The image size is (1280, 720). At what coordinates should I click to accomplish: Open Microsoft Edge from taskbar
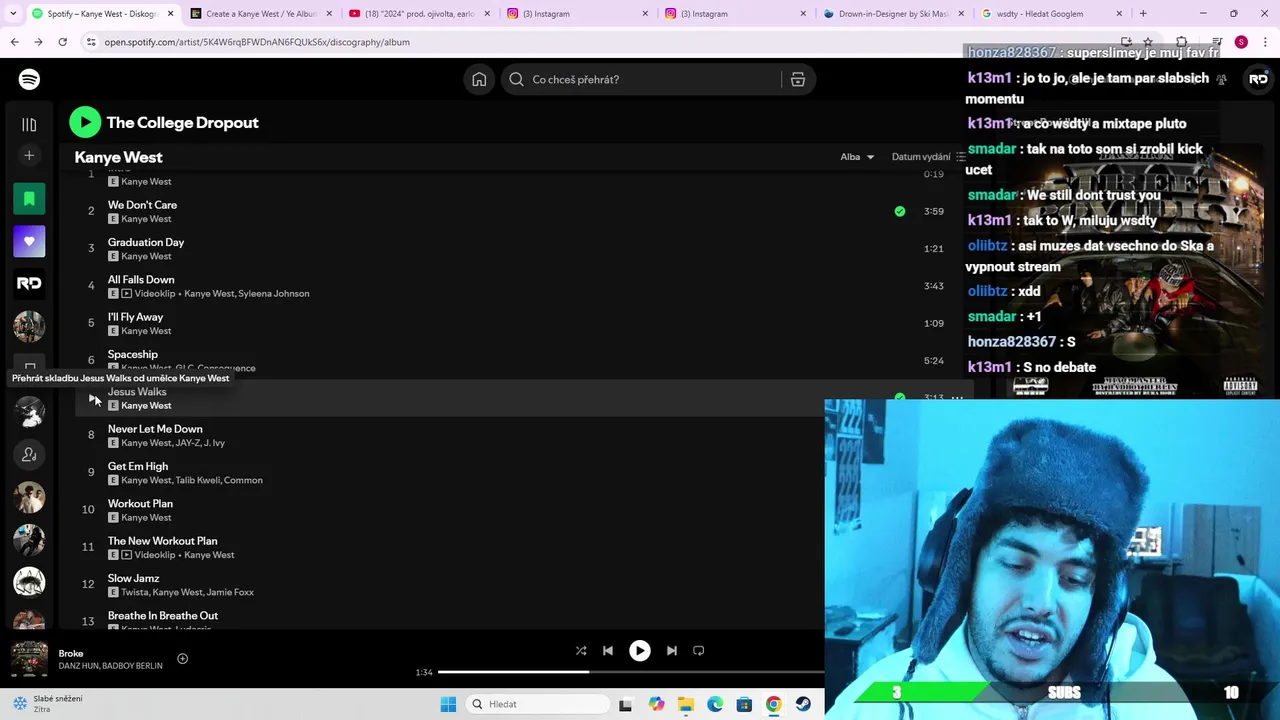coord(715,704)
